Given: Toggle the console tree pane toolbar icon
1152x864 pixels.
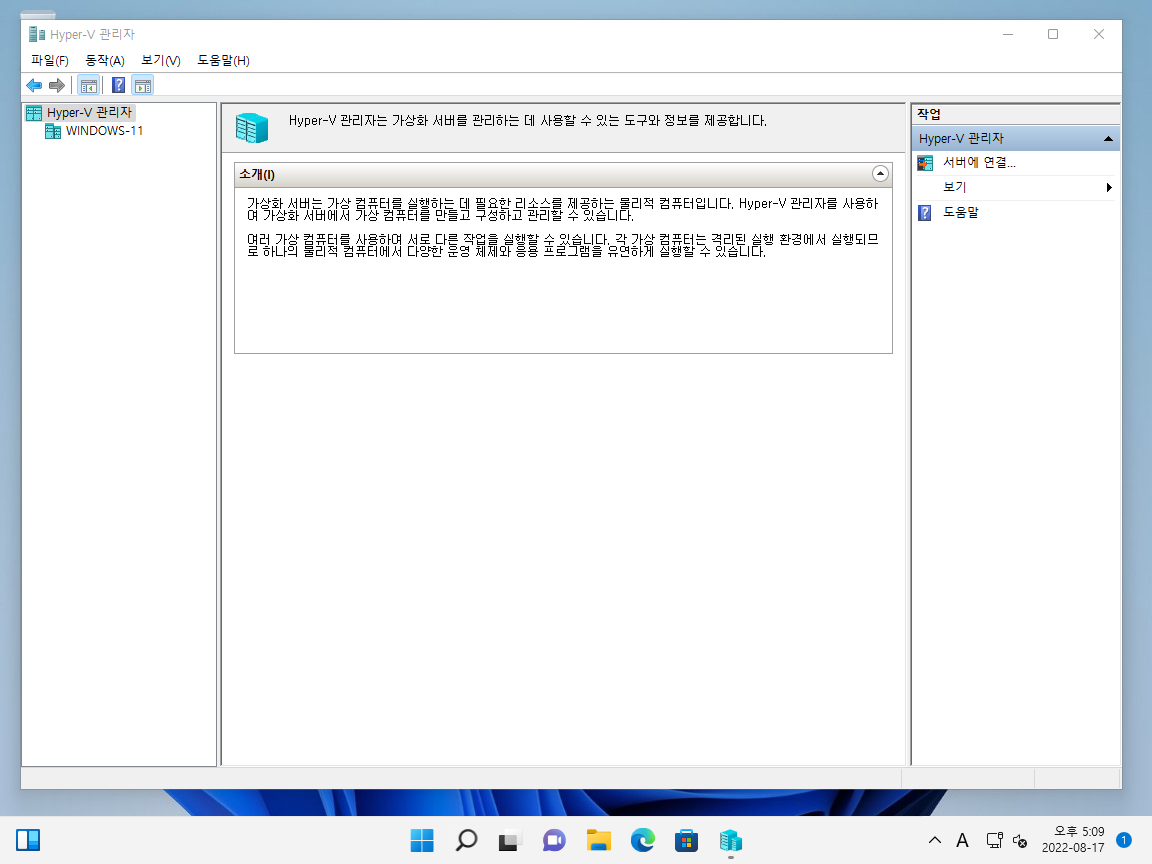Looking at the screenshot, I should click(x=89, y=85).
